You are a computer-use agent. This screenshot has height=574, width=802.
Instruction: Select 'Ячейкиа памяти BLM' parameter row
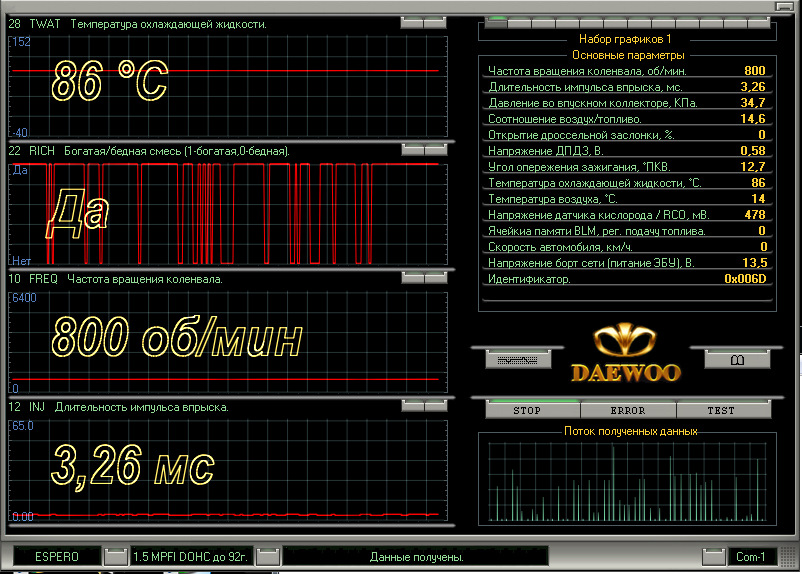[627, 231]
